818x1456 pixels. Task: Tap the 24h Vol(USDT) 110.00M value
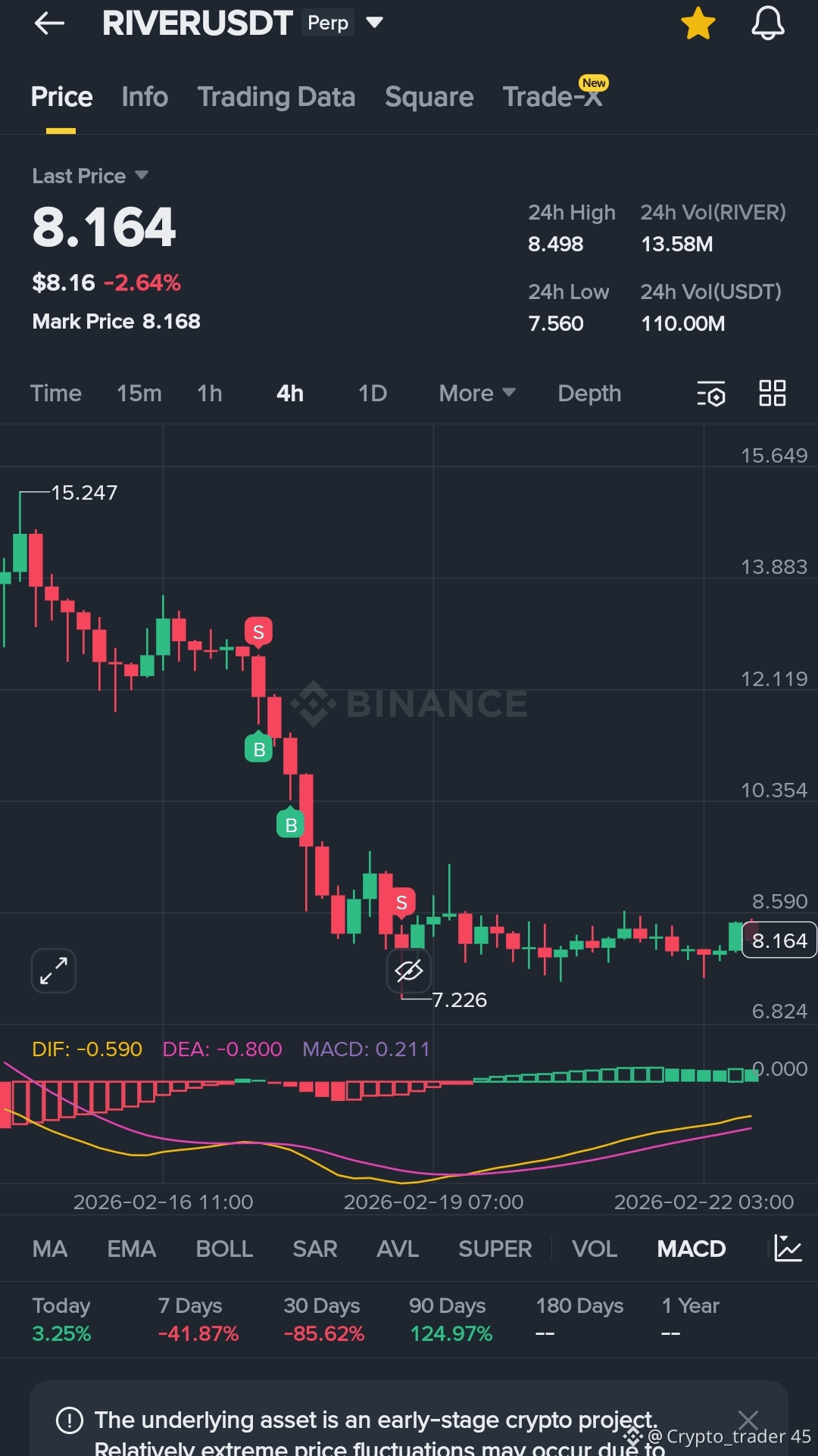click(x=683, y=323)
